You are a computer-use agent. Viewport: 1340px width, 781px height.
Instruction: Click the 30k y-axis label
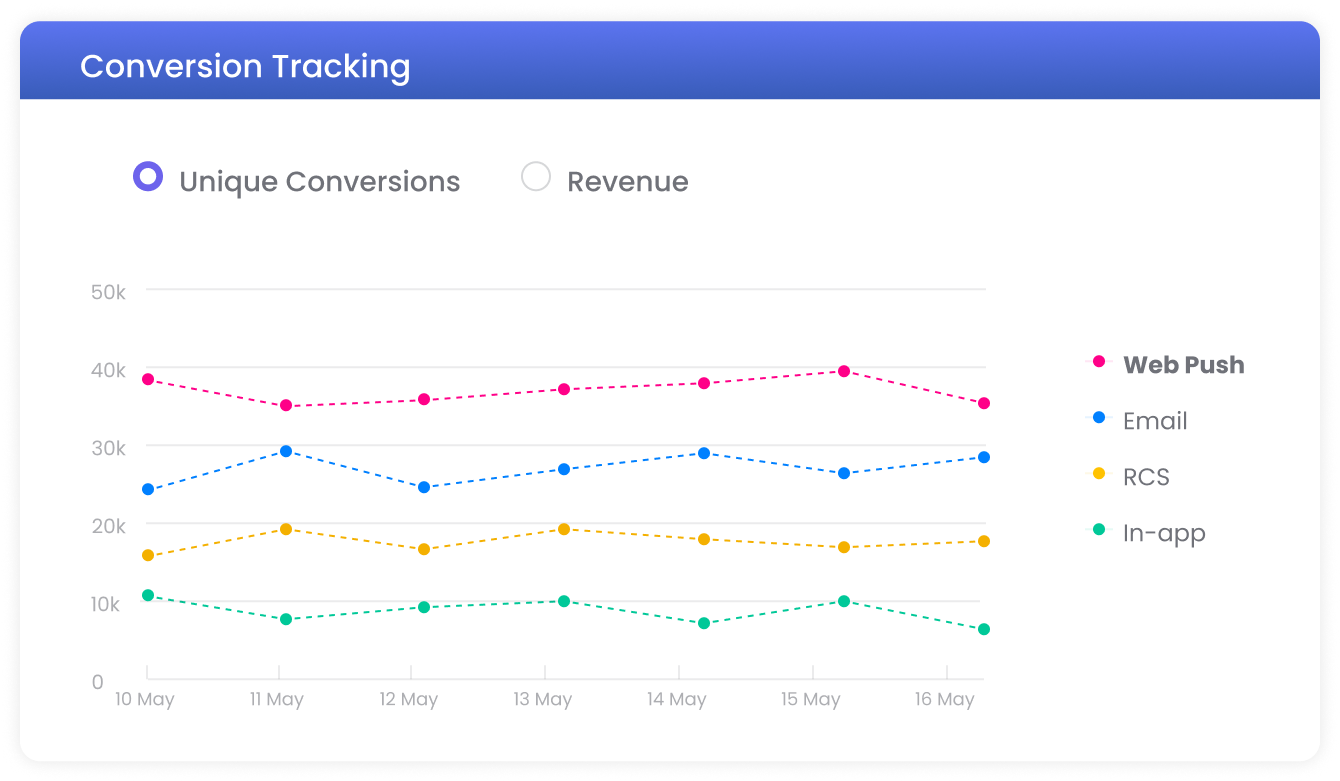pyautogui.click(x=108, y=448)
